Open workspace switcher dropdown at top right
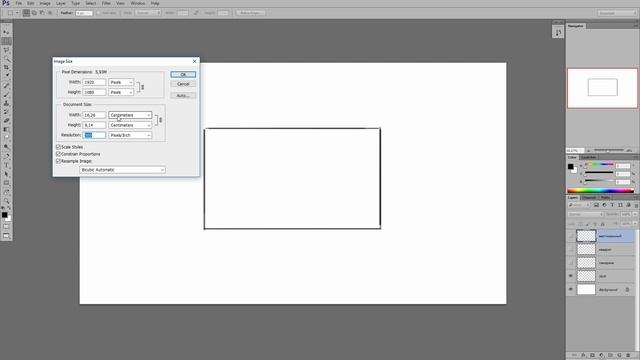 click(617, 13)
